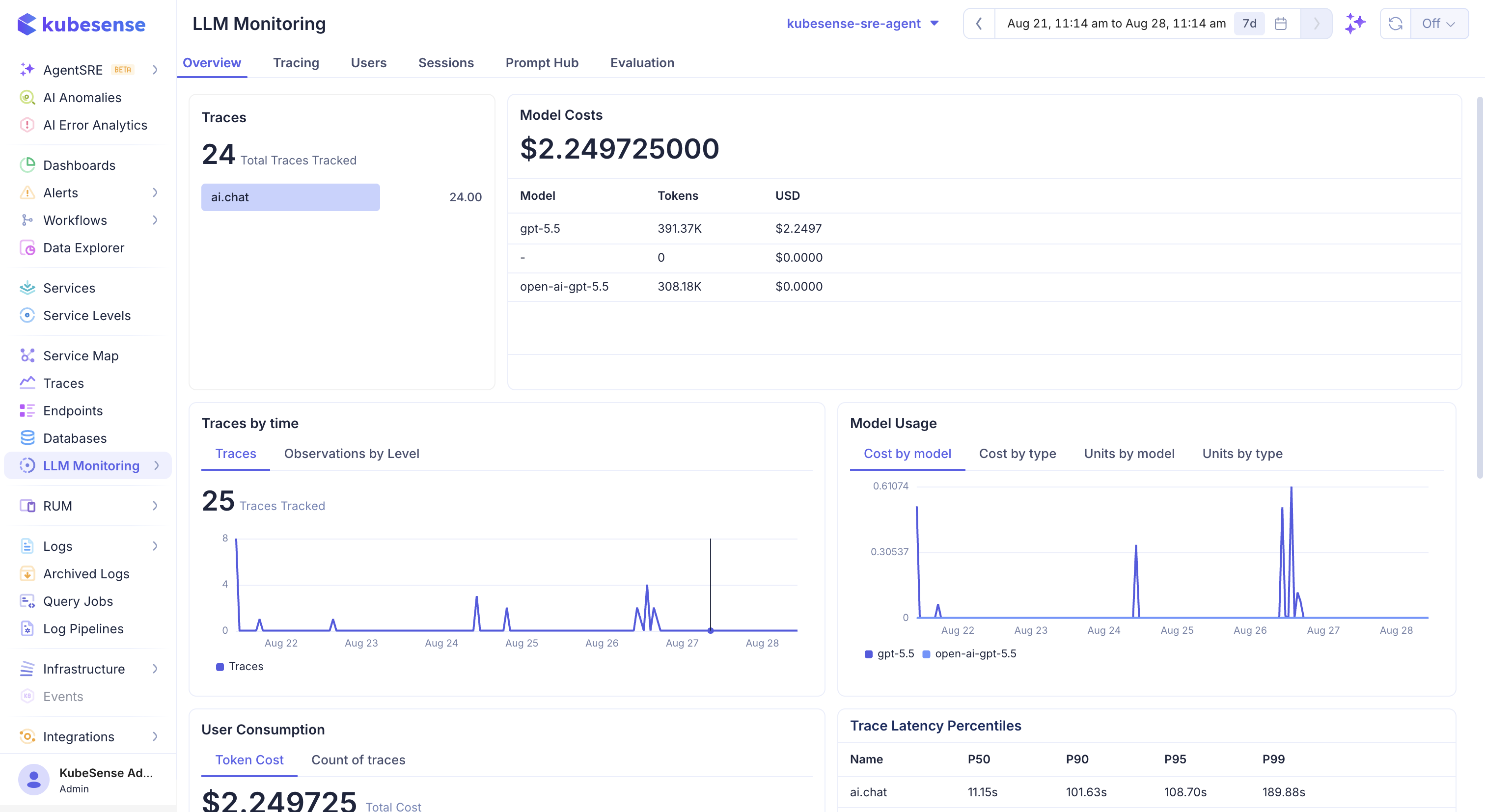Switch to the Tracing tab
Image resolution: width=1485 pixels, height=812 pixels.
coord(296,63)
